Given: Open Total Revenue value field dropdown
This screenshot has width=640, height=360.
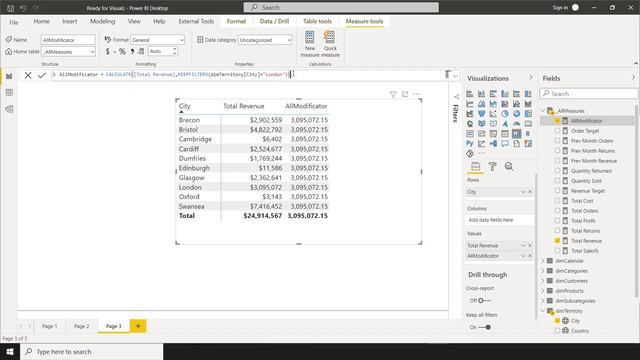Looking at the screenshot, I should pyautogui.click(x=523, y=245).
